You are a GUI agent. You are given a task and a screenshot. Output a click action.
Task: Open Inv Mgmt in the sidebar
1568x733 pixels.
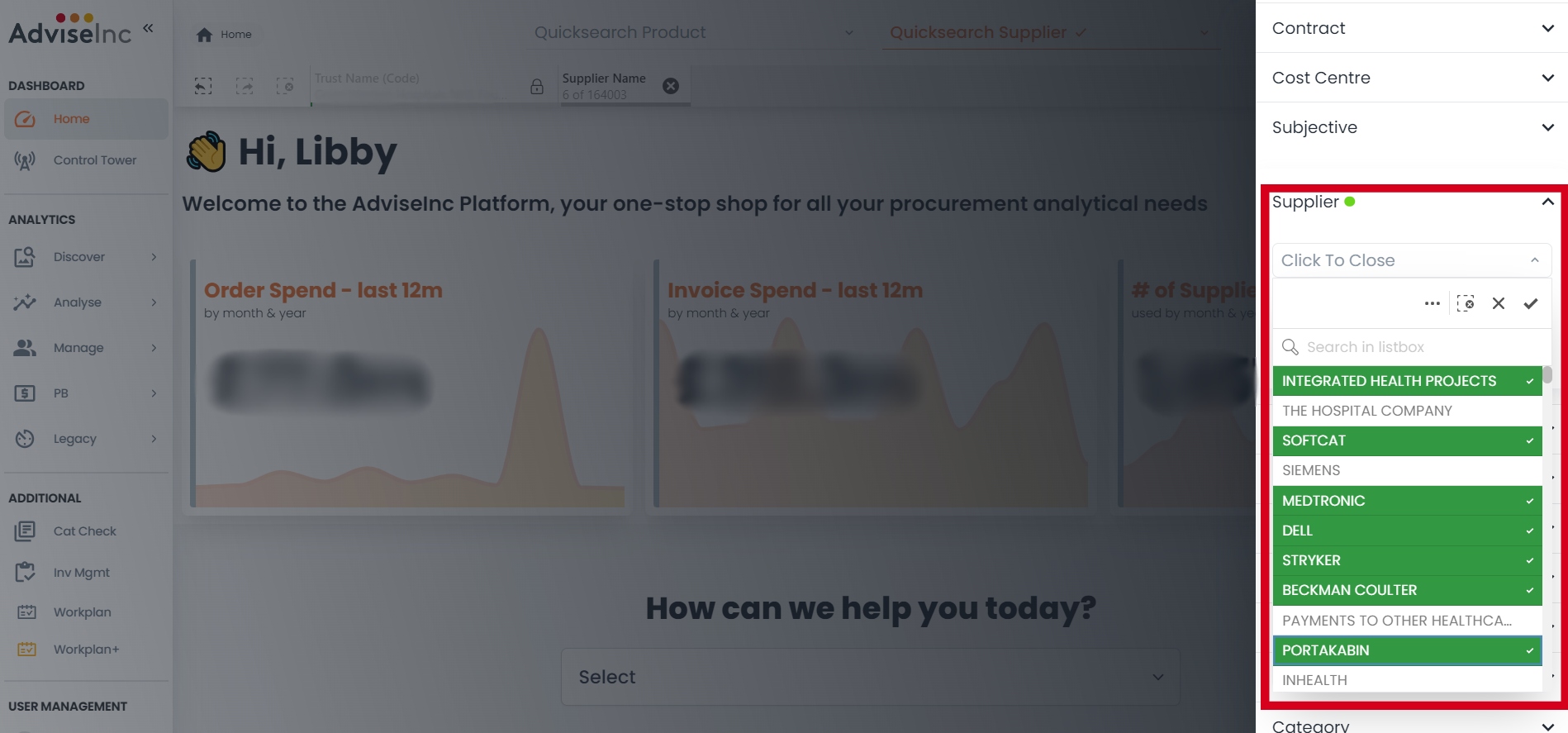tap(86, 572)
